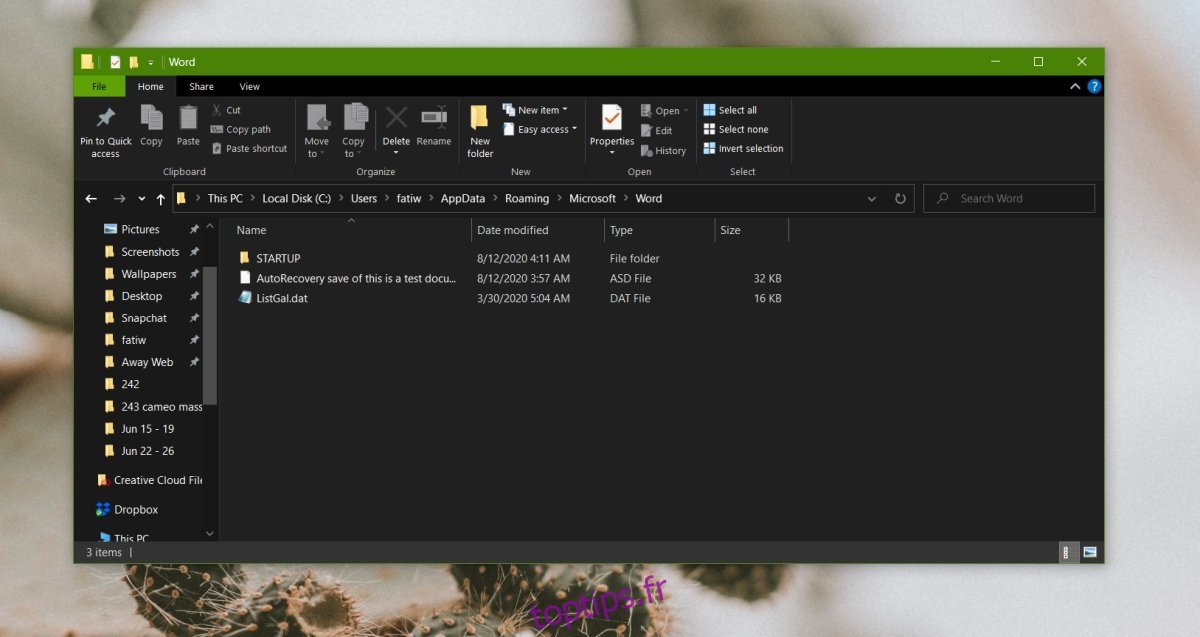Open Creative Cloud Files in sidebar
1200x637 pixels.
coord(157,480)
